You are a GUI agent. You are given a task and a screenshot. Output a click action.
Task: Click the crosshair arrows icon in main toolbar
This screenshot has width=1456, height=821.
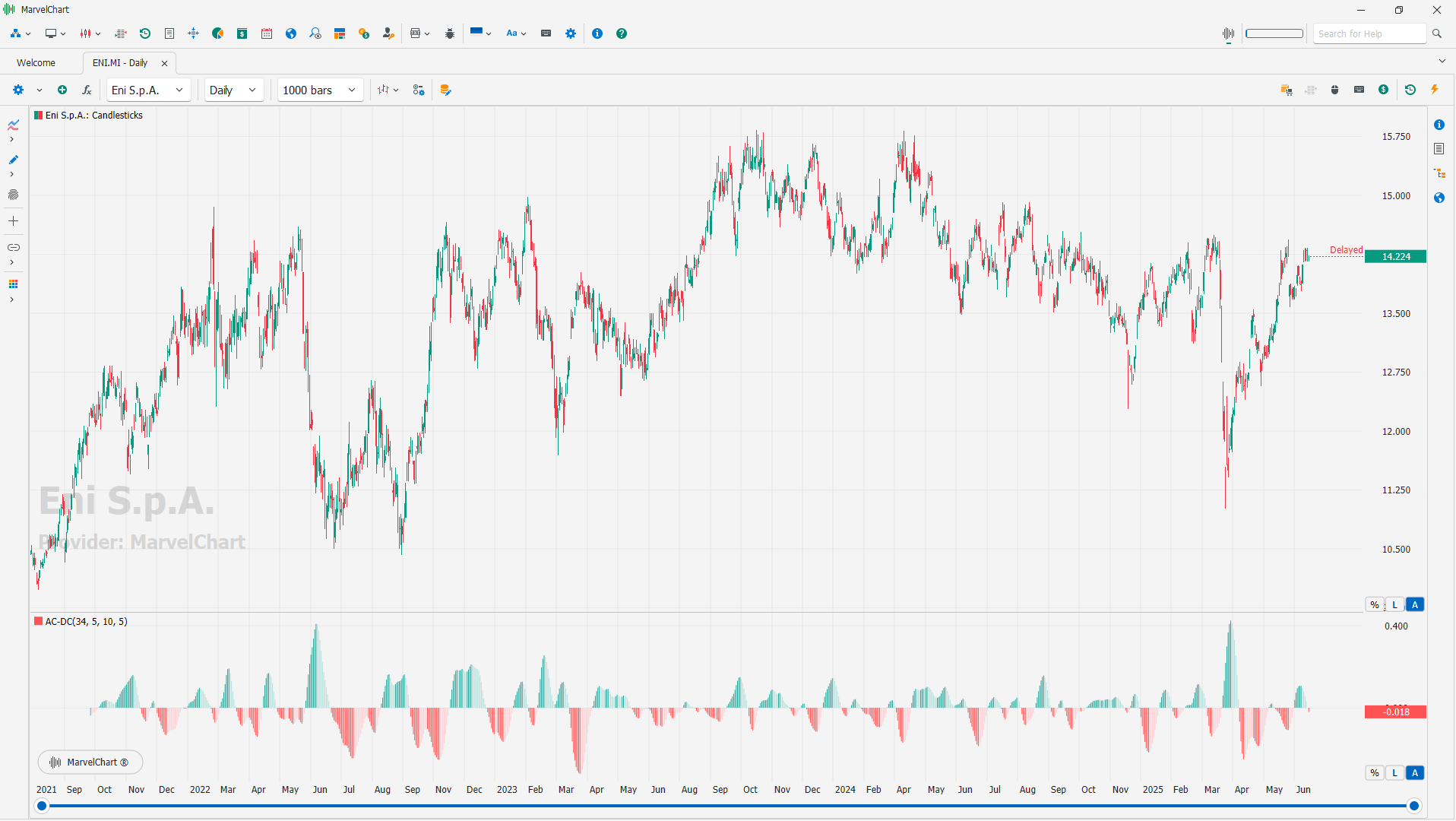194,33
